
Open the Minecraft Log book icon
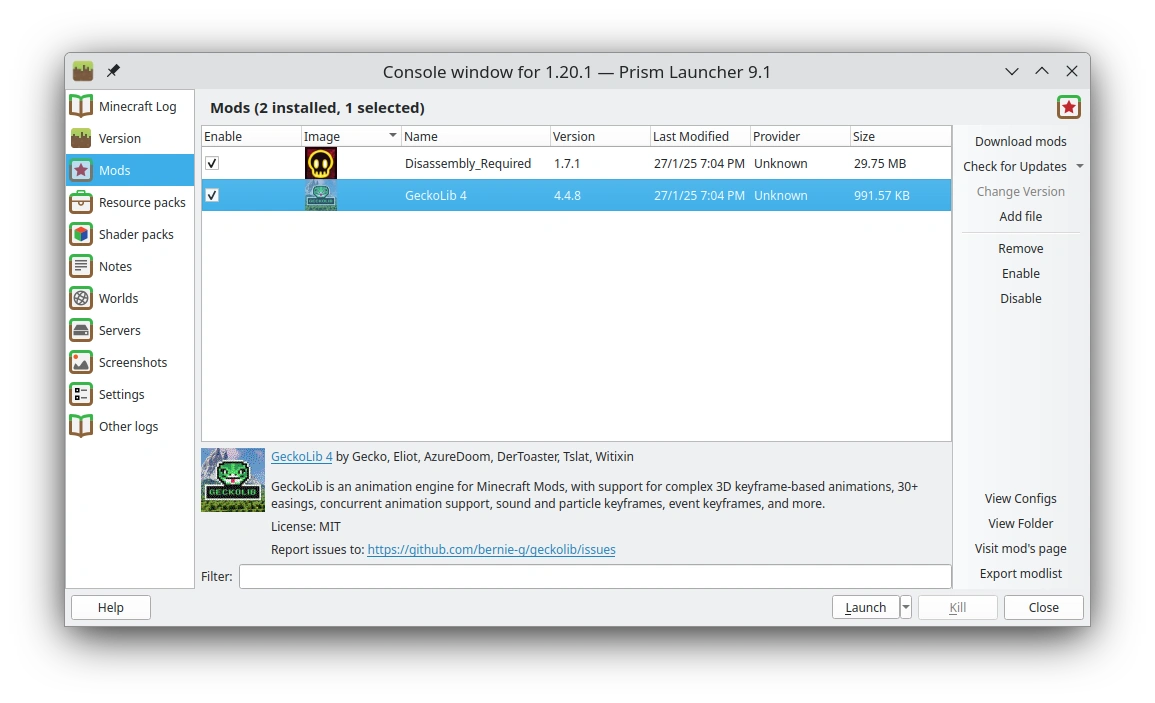click(x=81, y=106)
